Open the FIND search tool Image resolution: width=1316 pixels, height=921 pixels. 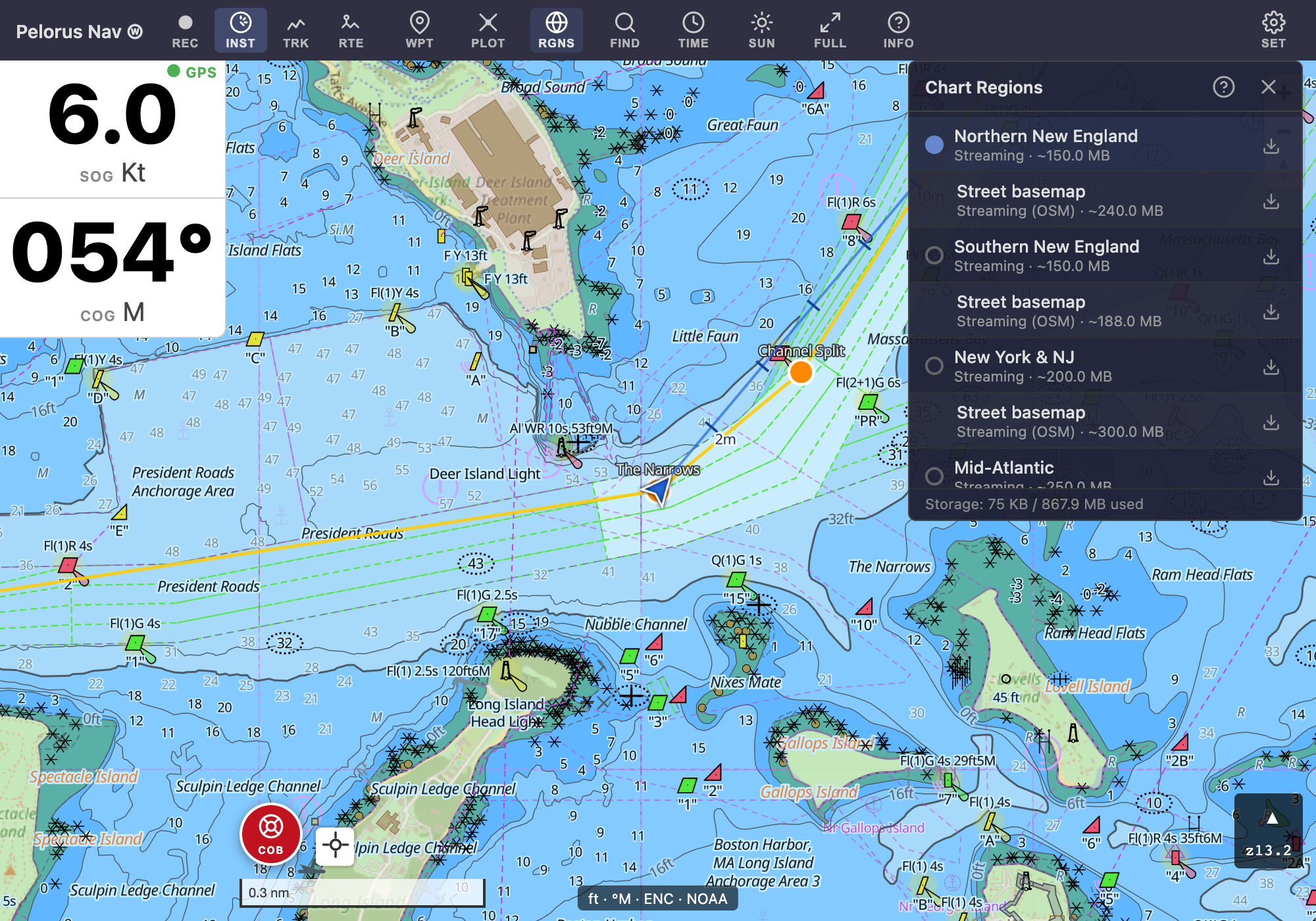(x=624, y=31)
